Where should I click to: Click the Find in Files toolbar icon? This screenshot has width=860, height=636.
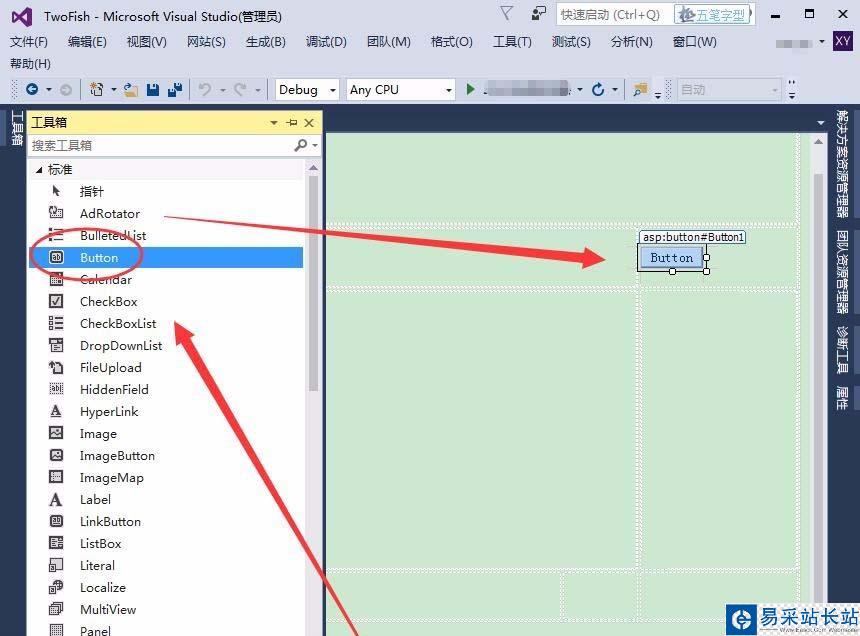pyautogui.click(x=640, y=89)
